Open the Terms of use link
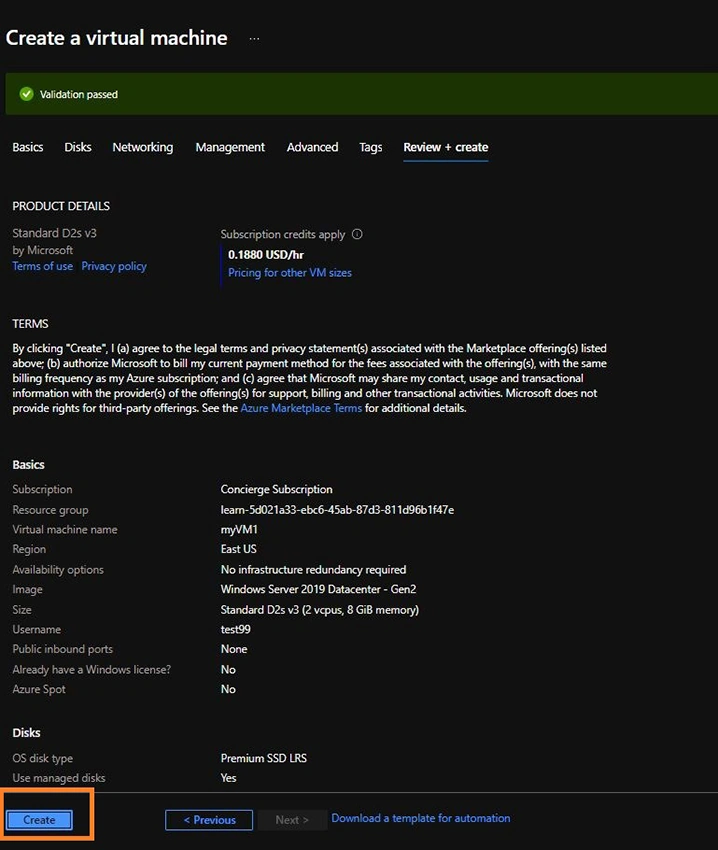 (42, 266)
